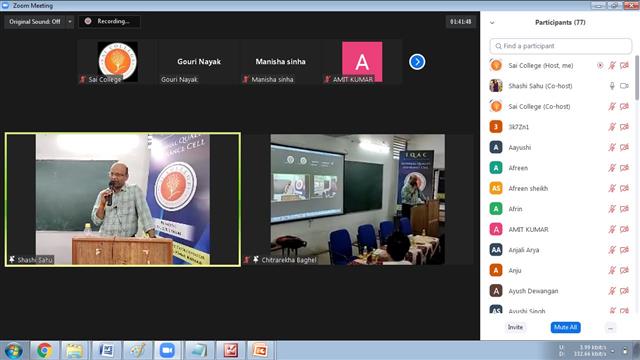Screen dimensions: 640x360
Task: Unmute Ayush Dewangan's microphone icon
Action: [x=612, y=291]
